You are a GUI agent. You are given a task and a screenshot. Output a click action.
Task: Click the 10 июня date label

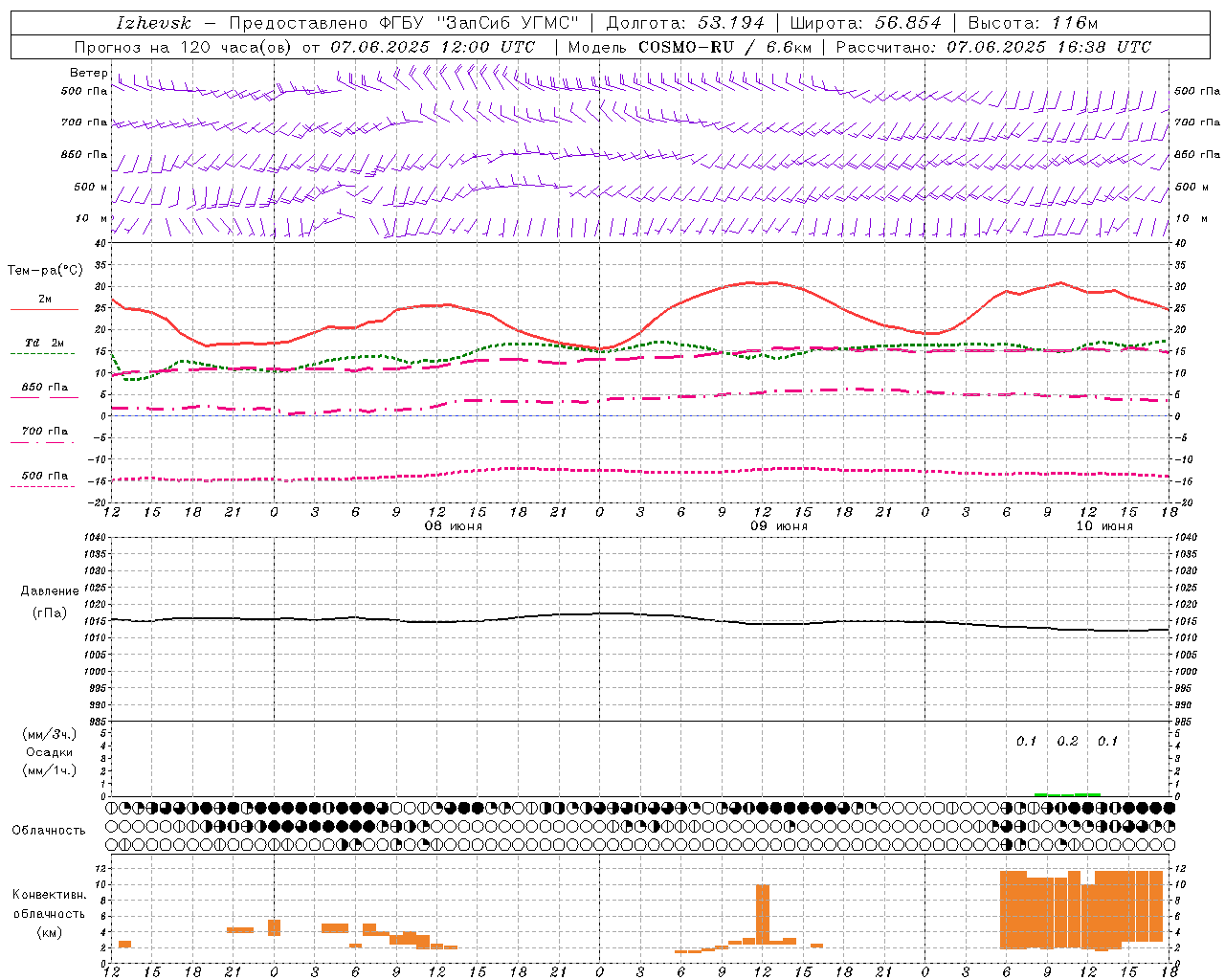[x=1104, y=526]
